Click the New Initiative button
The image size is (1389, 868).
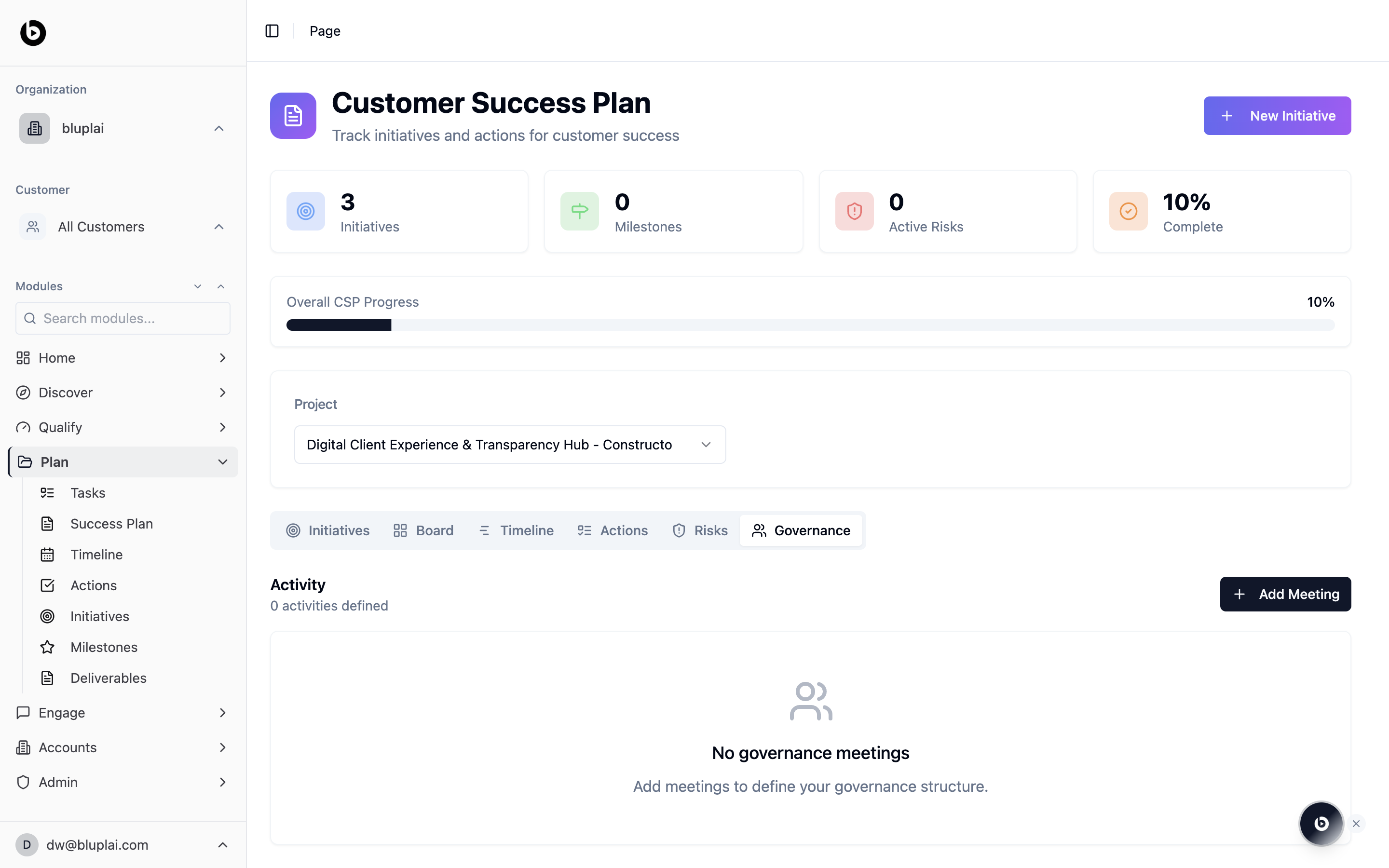click(x=1277, y=115)
